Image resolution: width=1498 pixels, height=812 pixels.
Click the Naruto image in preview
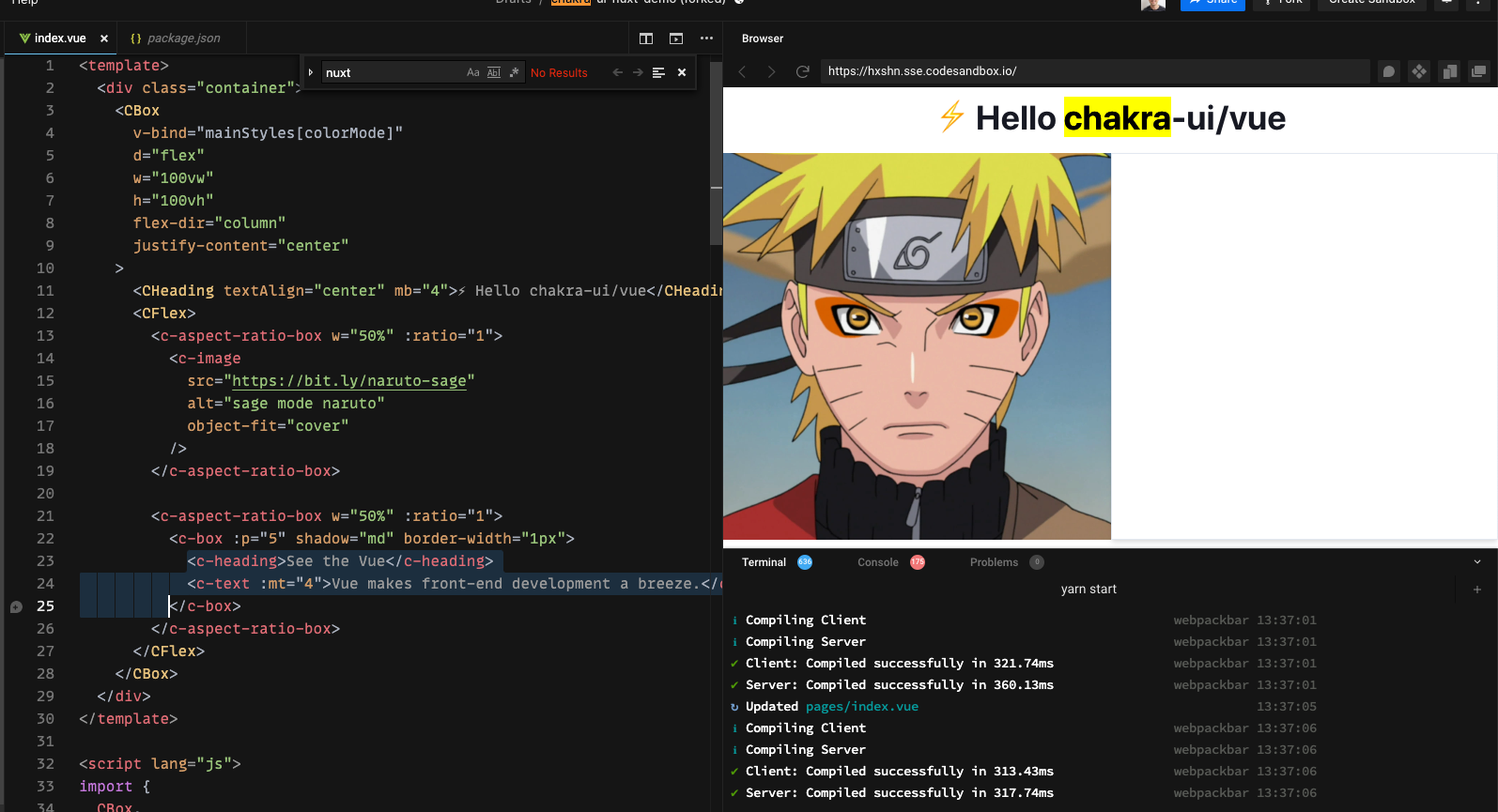point(917,346)
